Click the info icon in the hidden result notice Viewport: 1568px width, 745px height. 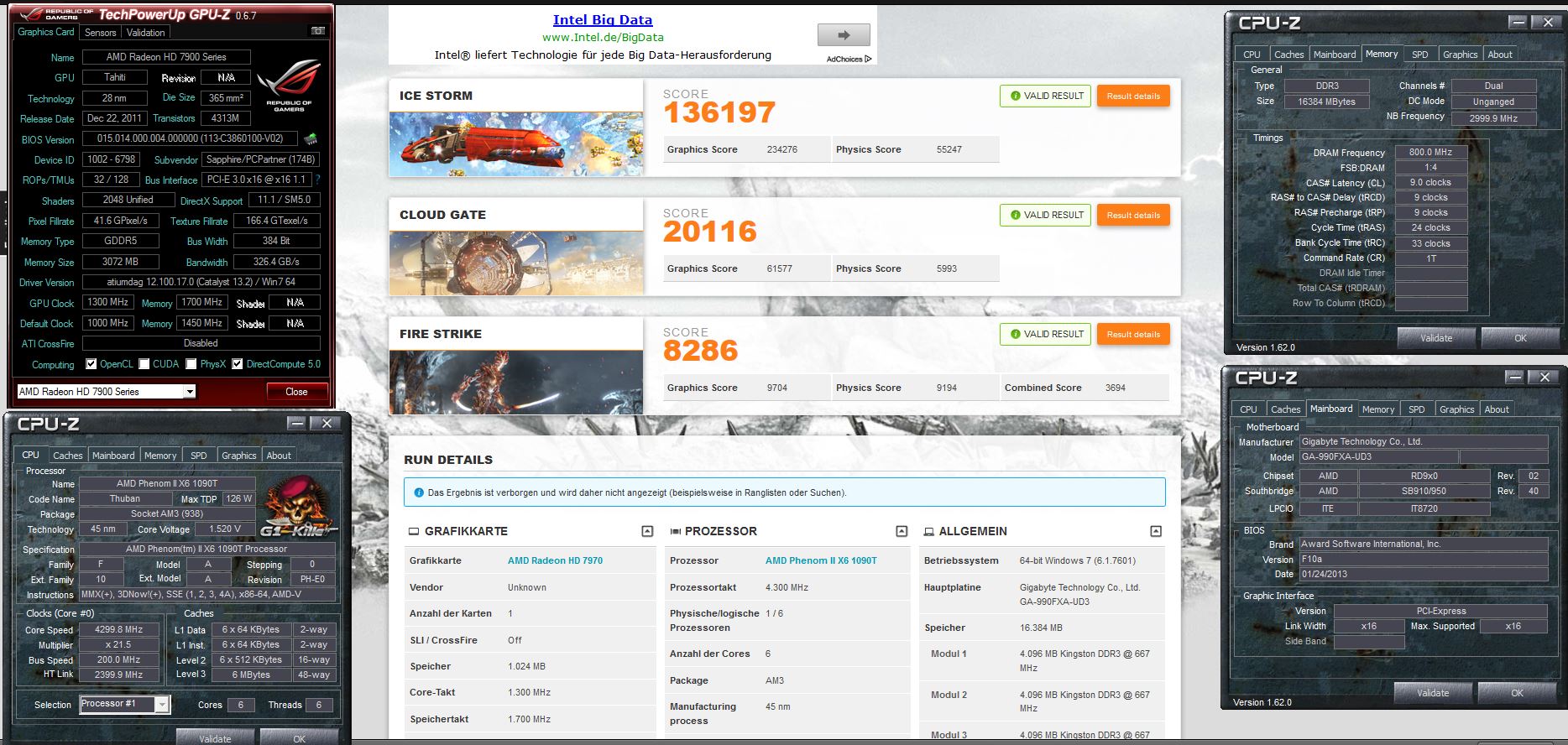418,492
